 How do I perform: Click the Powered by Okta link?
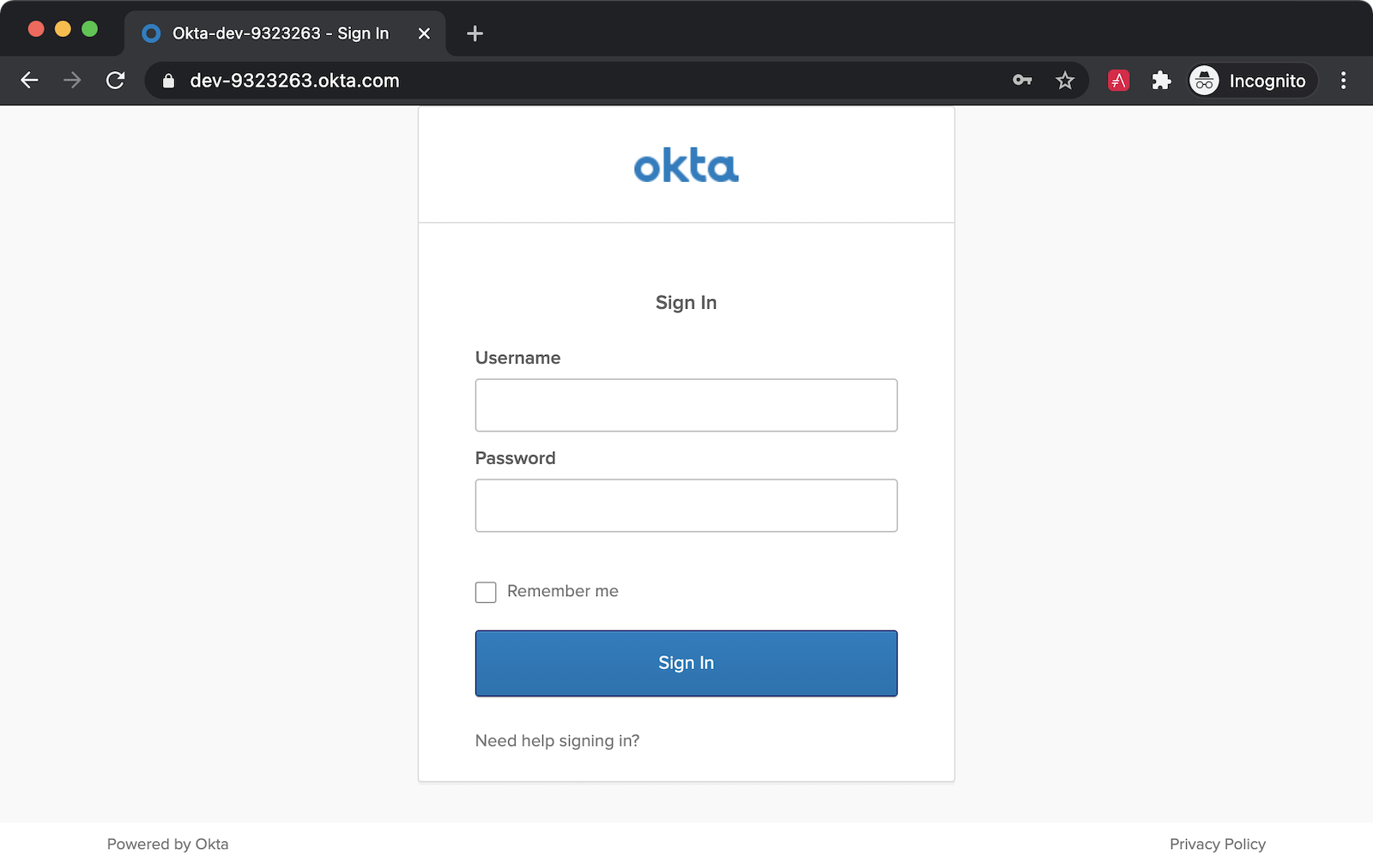[x=167, y=844]
